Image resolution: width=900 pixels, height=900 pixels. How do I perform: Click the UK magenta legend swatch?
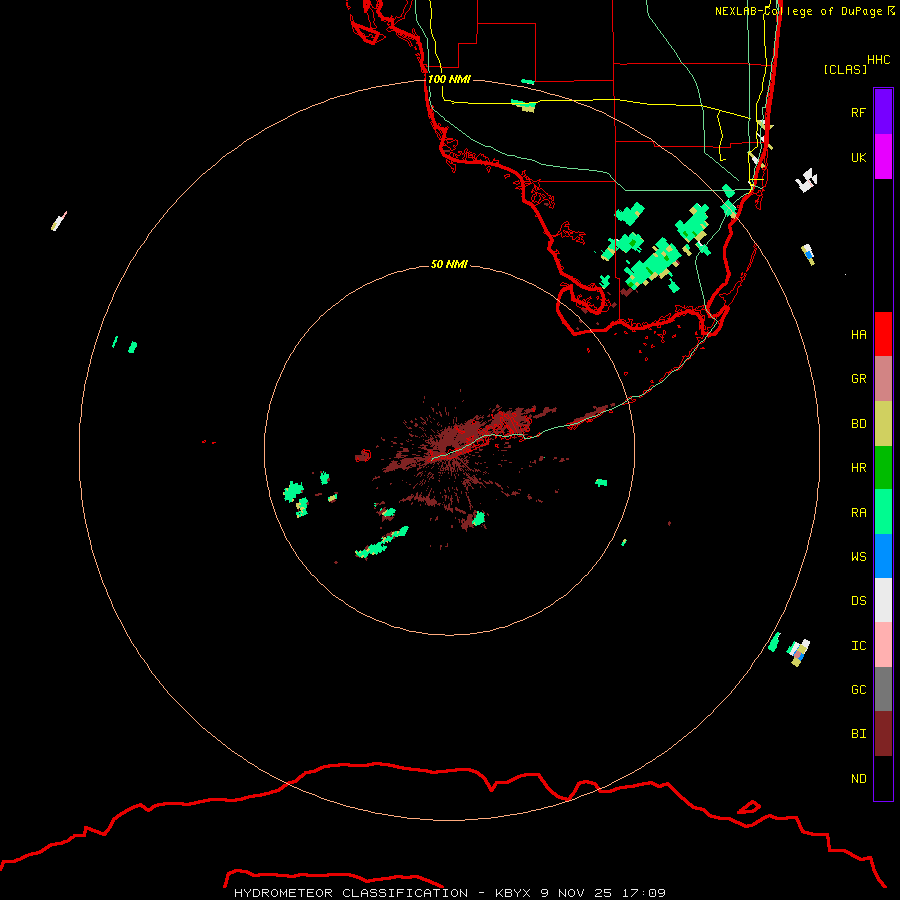[883, 157]
